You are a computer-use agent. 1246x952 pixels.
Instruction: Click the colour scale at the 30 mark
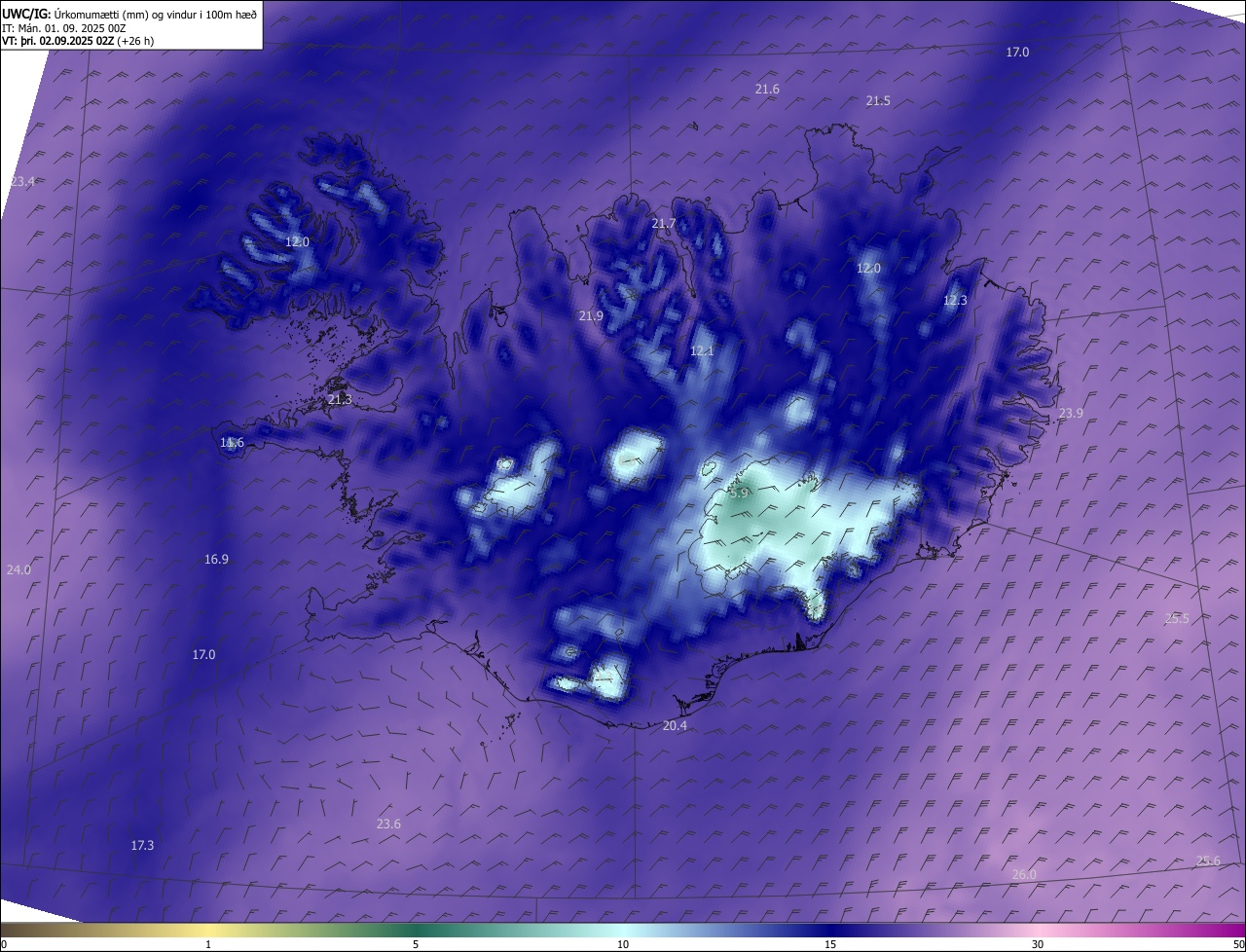click(1038, 944)
